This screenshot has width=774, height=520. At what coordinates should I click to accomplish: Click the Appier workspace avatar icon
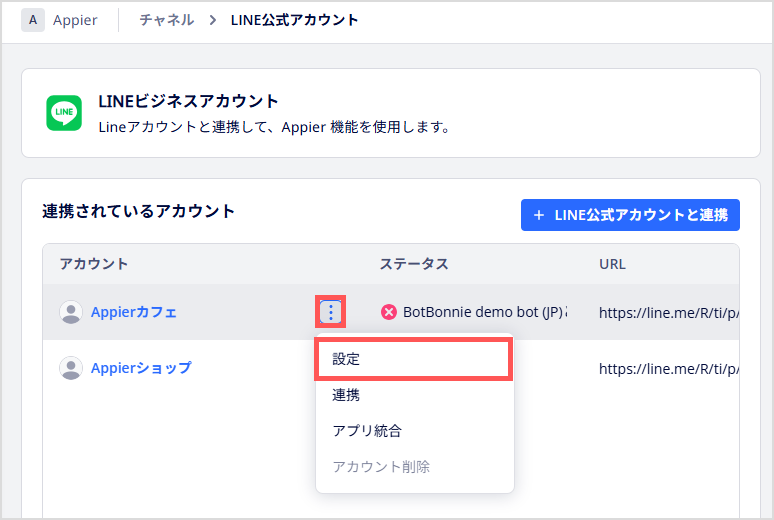[x=33, y=20]
